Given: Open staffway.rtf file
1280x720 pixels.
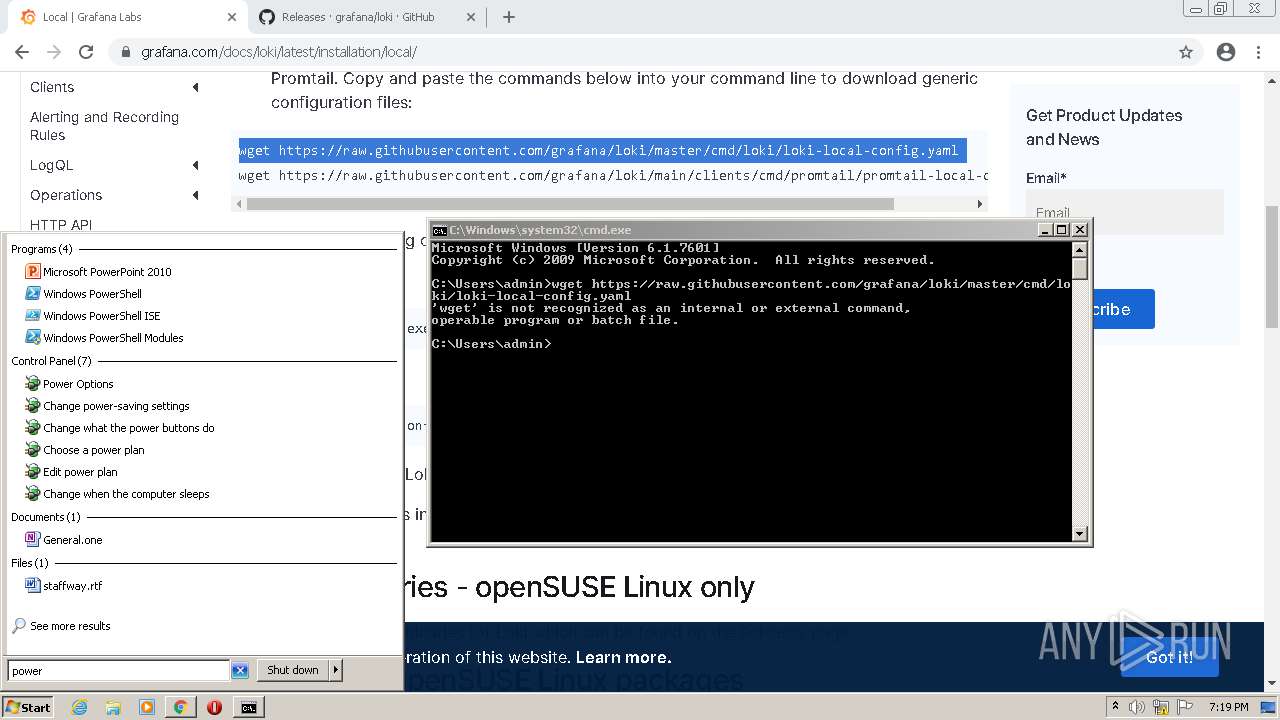Looking at the screenshot, I should click(x=63, y=586).
